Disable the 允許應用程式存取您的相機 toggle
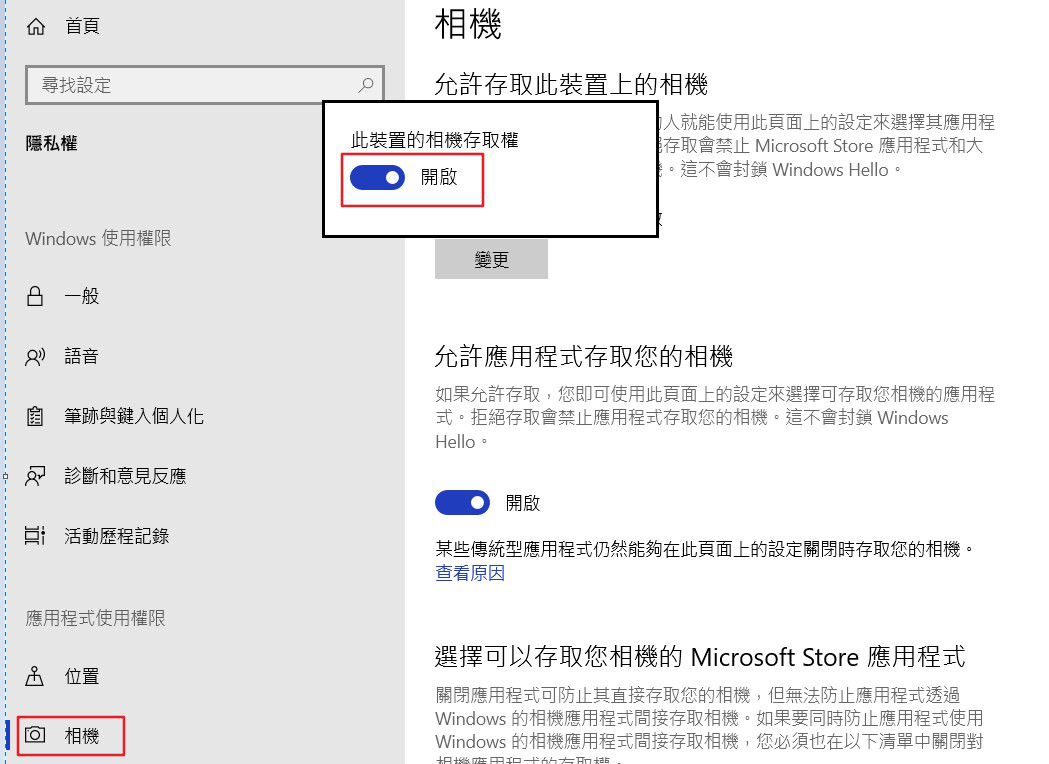1049x764 pixels. tap(462, 503)
